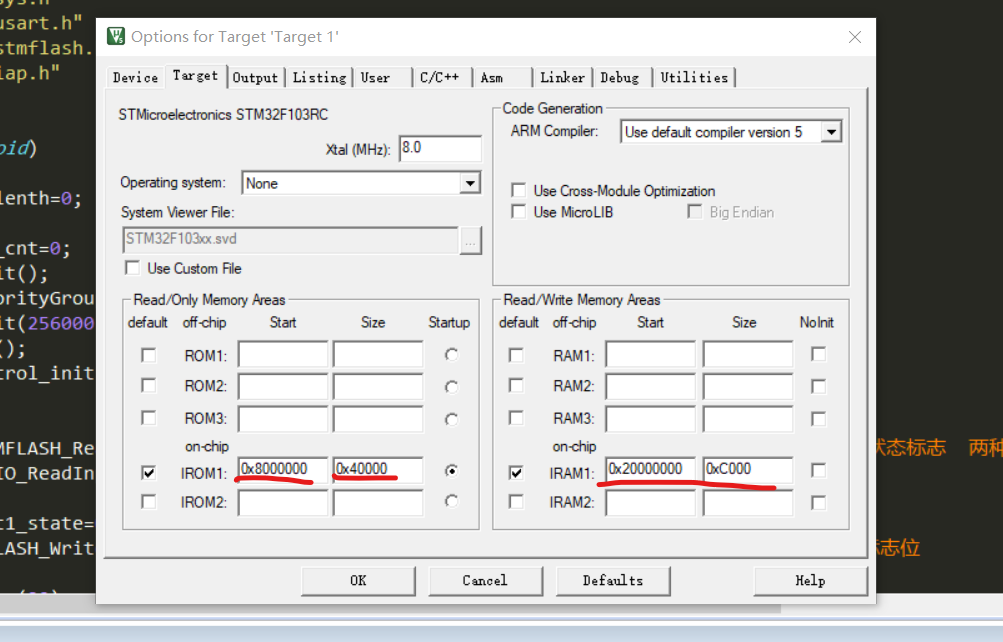Enable Use MicroLIB
Screen dimensions: 1003x642
[x=518, y=211]
